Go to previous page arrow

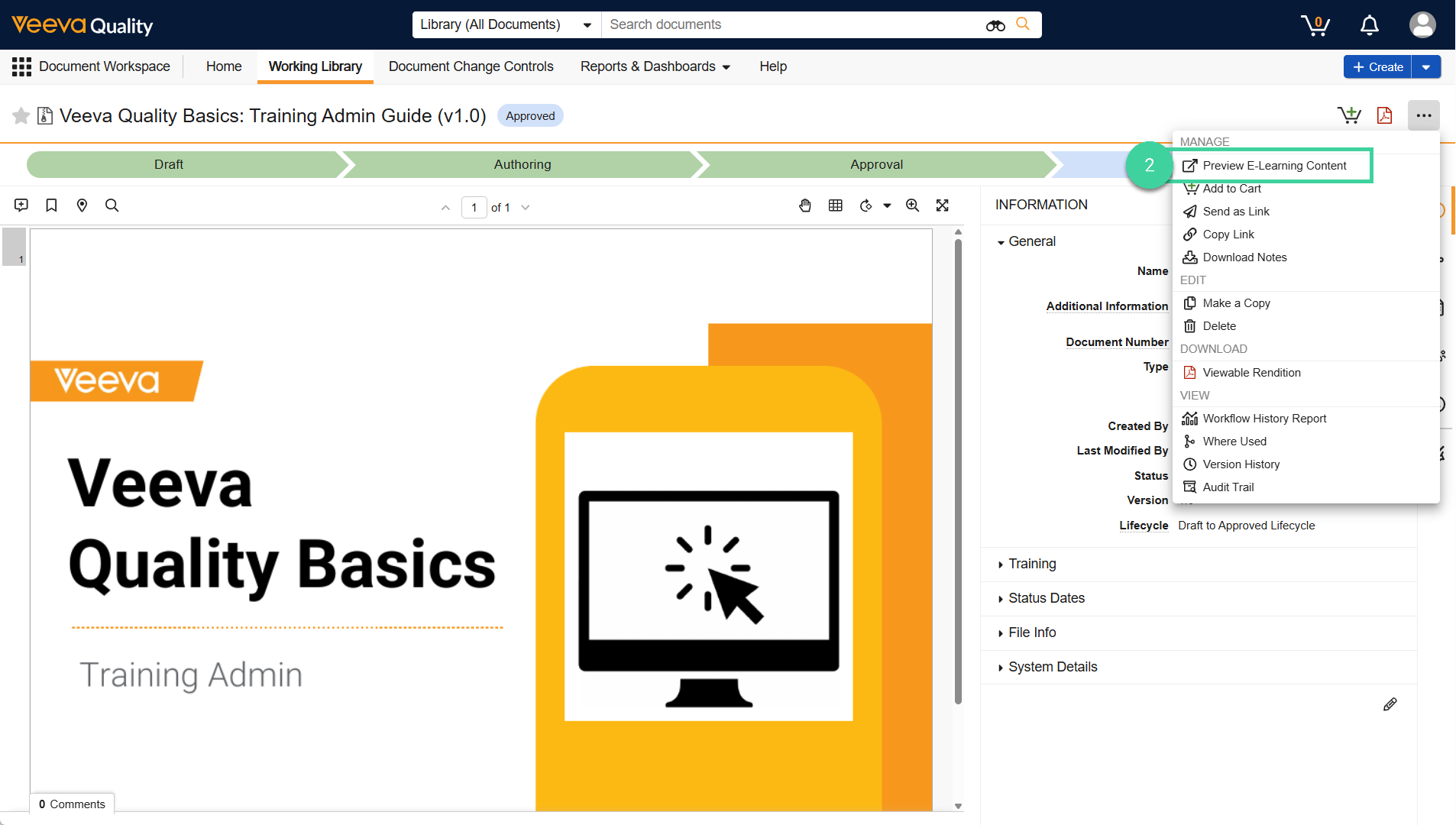[445, 208]
